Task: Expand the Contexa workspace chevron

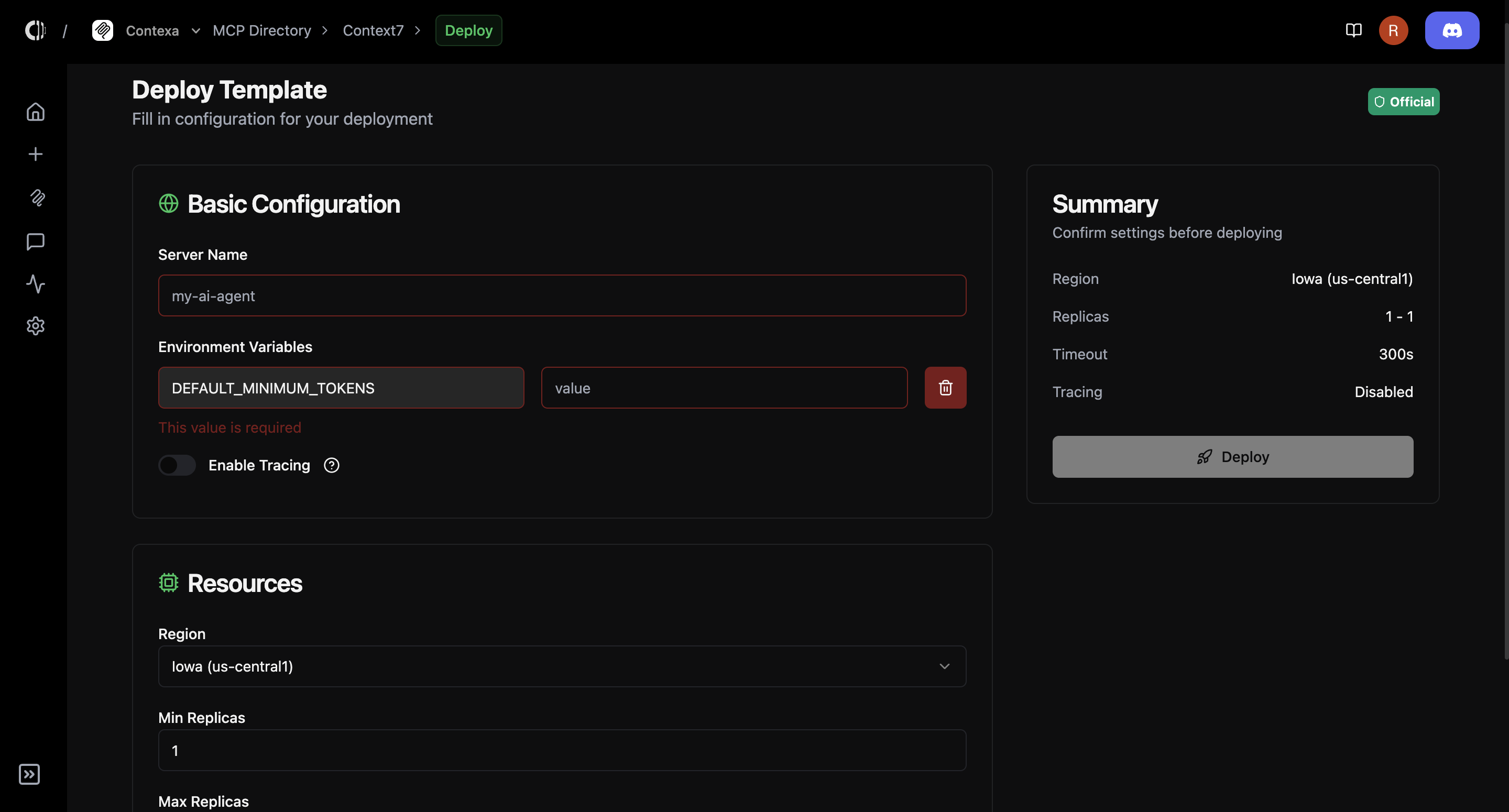Action: pos(195,30)
